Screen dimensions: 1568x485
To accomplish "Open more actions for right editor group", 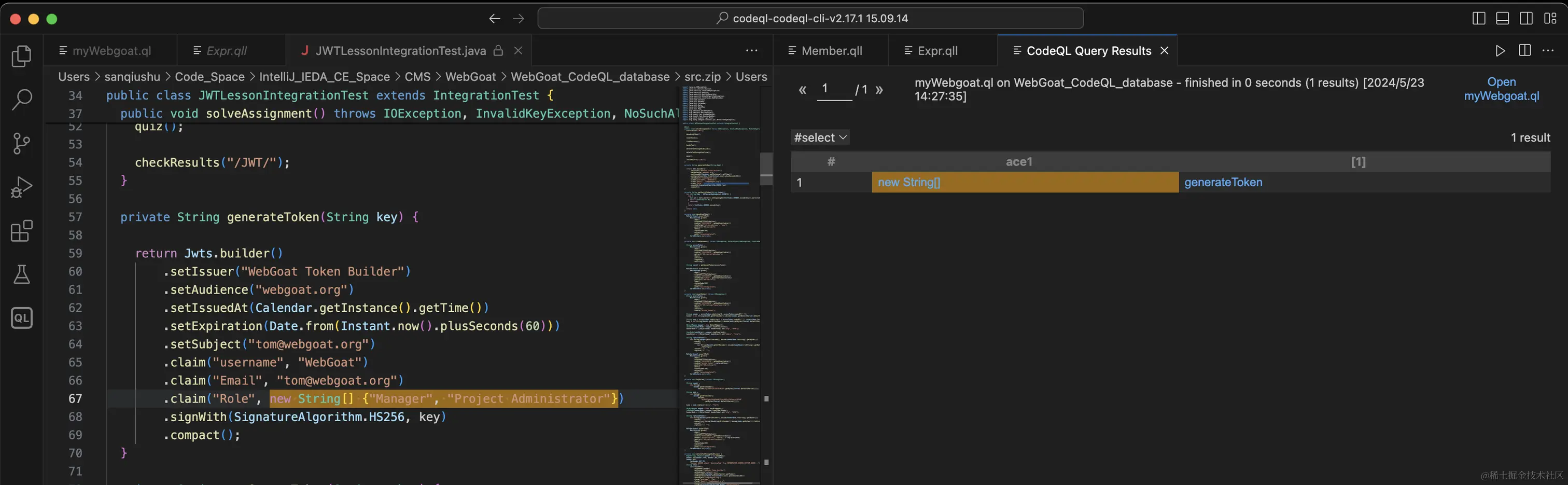I will click(x=1548, y=50).
